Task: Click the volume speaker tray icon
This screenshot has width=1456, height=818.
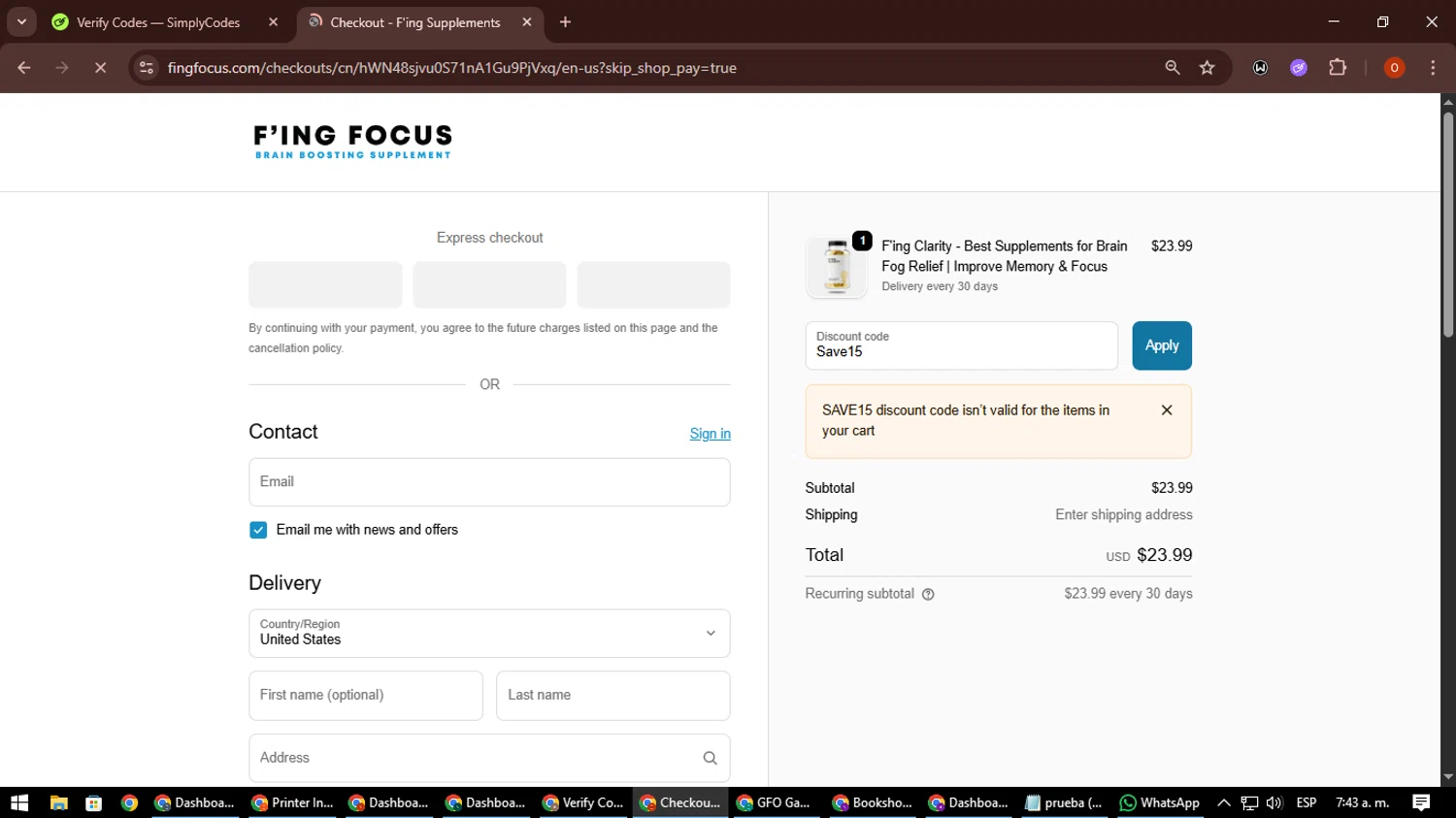Action: 1274,802
